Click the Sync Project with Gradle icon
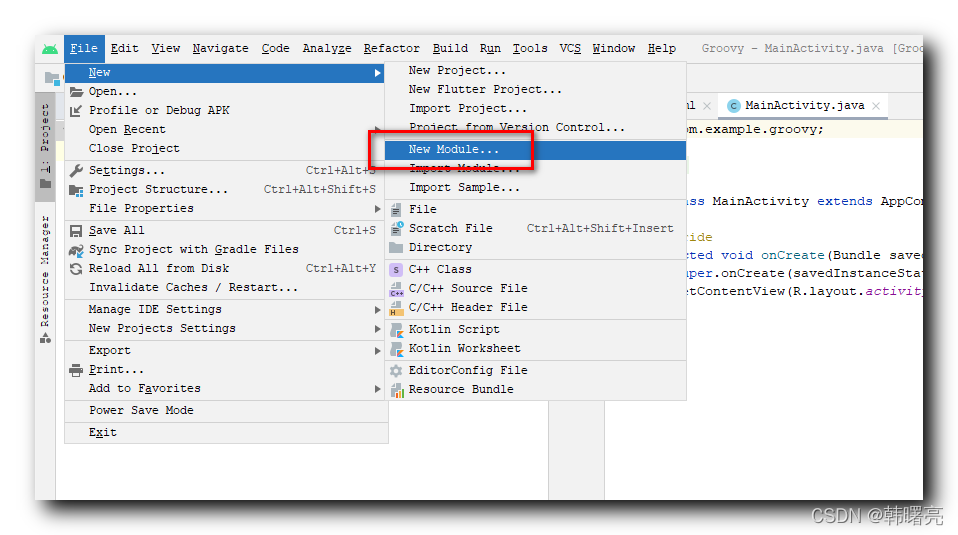958x535 pixels. click(x=76, y=249)
